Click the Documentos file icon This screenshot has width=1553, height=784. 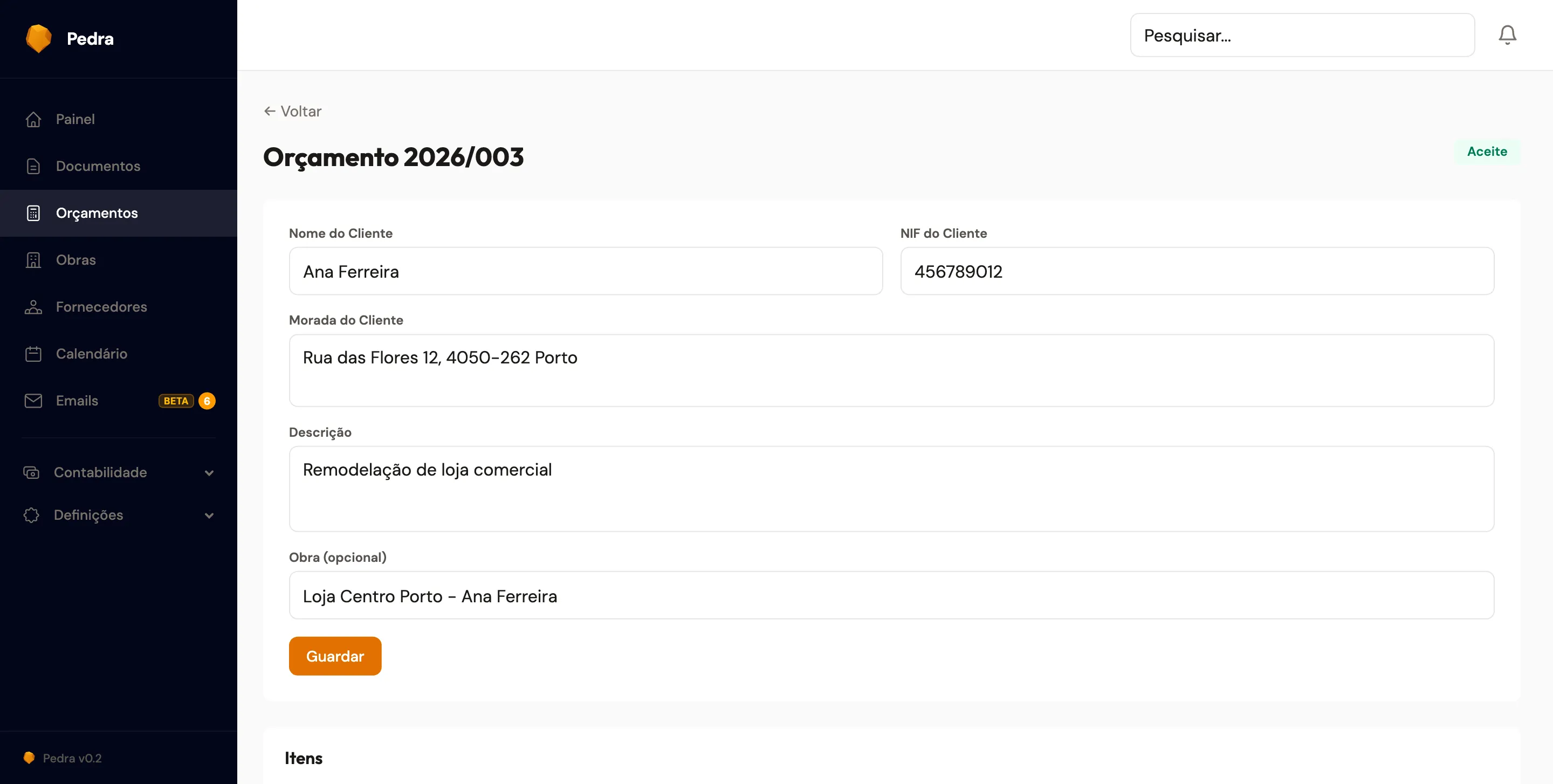click(x=33, y=166)
